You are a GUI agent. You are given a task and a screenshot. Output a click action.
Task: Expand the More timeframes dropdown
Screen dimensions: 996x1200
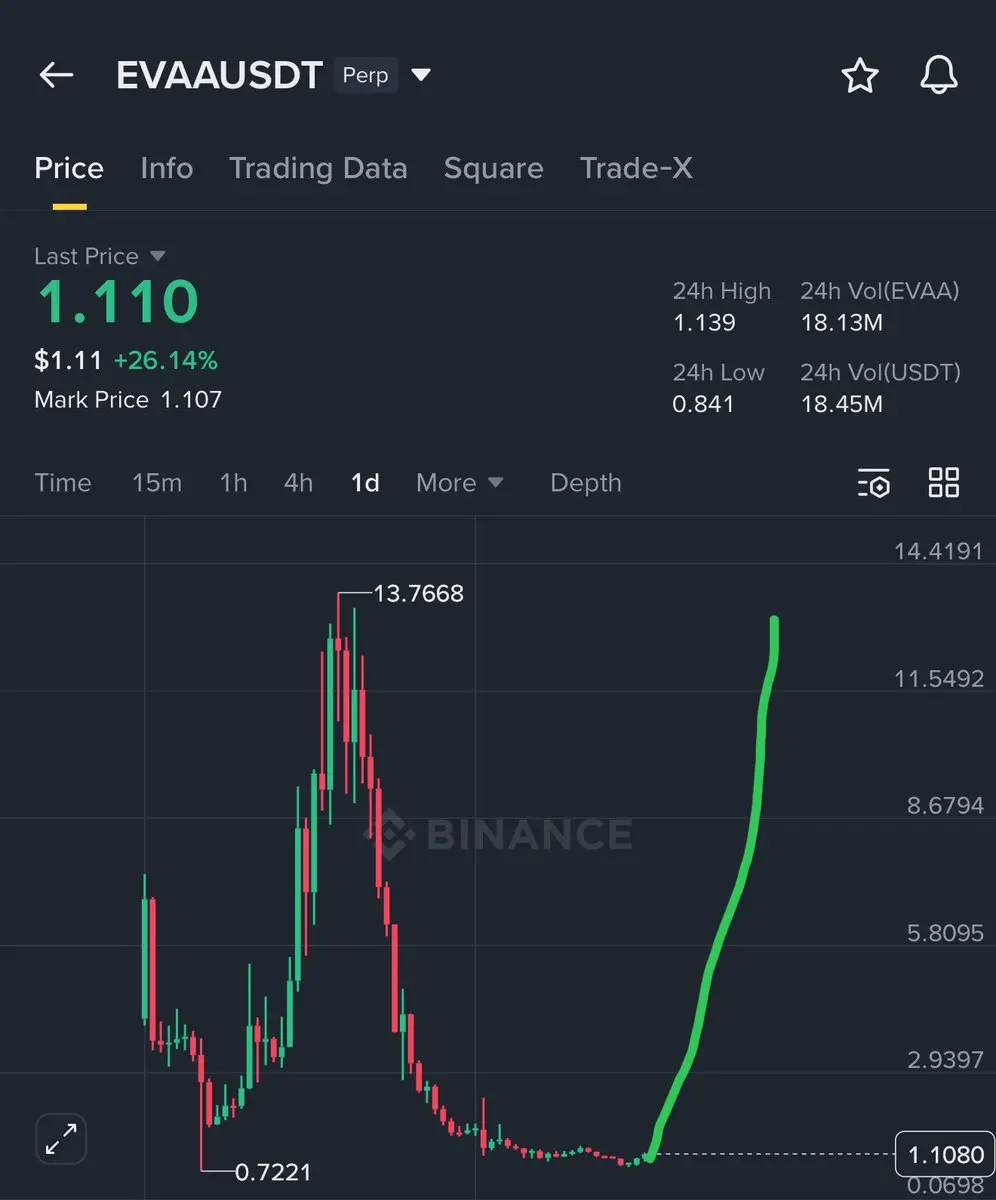pyautogui.click(x=460, y=483)
